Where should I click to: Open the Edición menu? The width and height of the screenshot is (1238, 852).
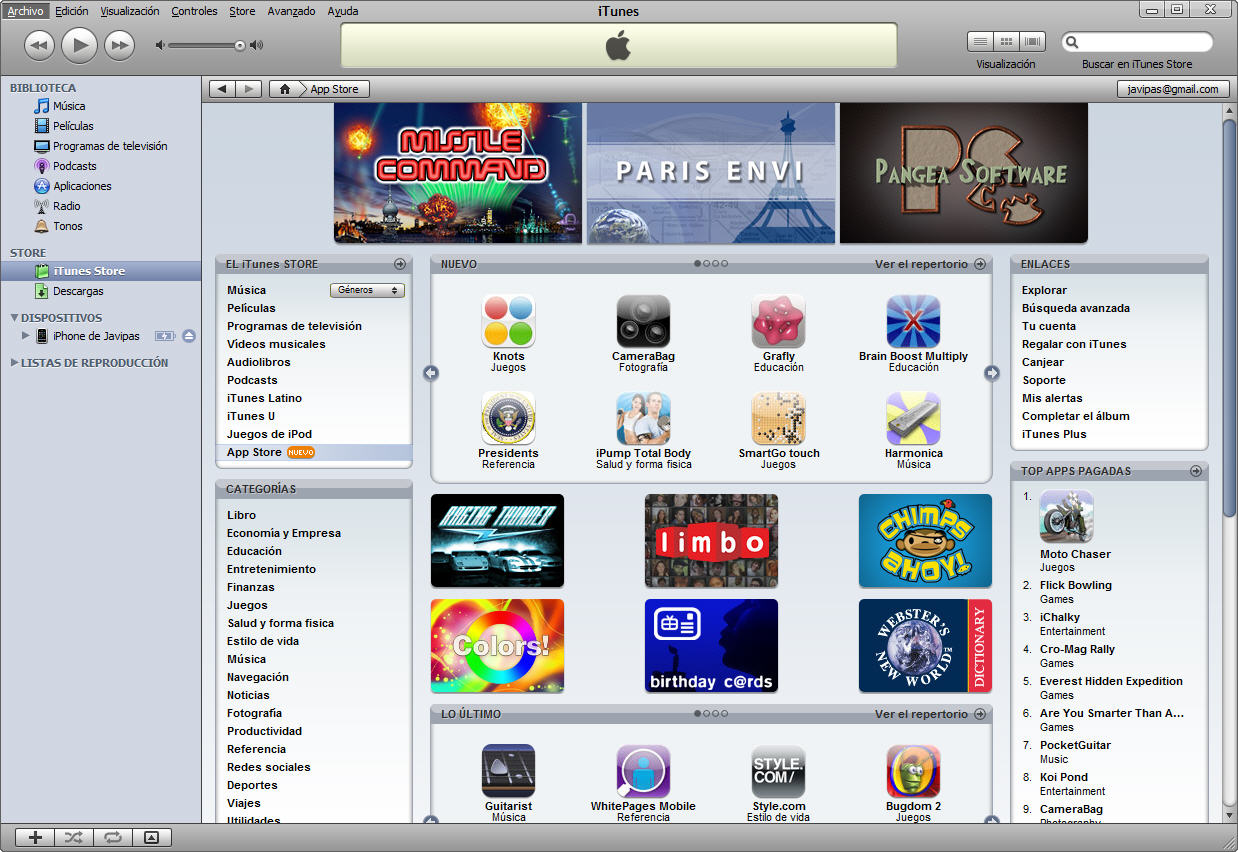[x=72, y=11]
